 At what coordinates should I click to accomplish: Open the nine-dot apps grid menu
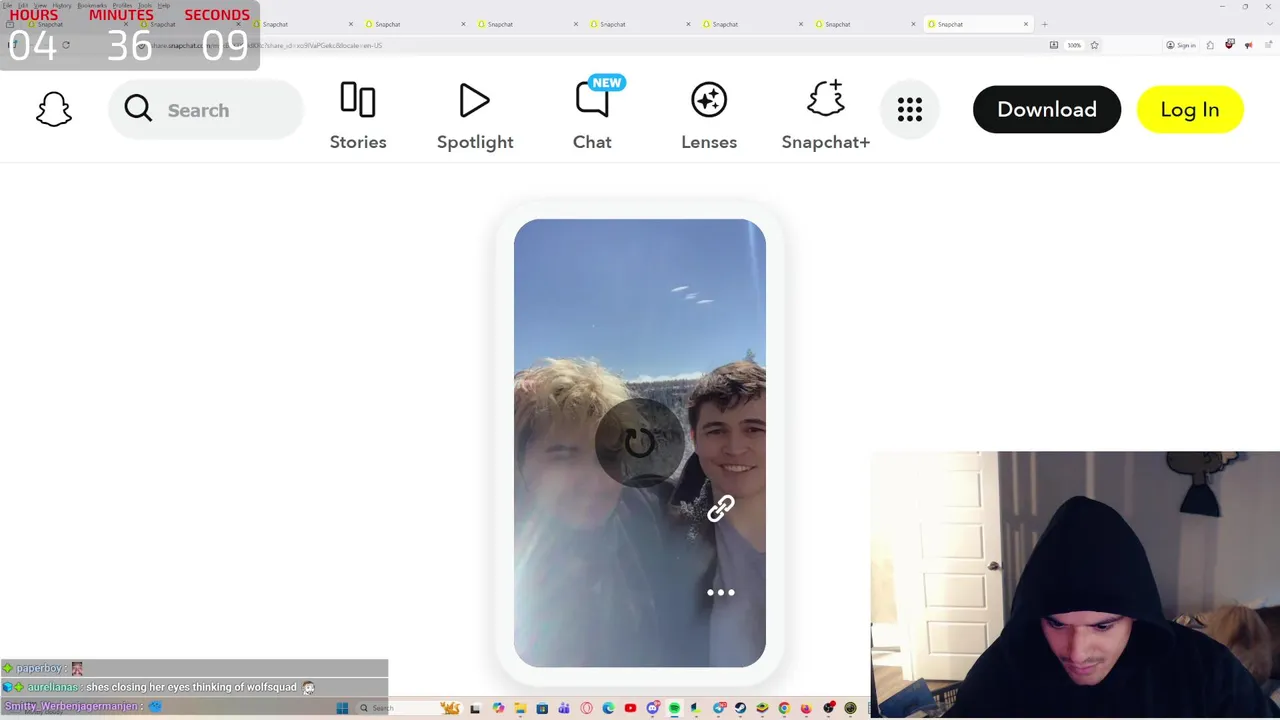click(x=909, y=110)
